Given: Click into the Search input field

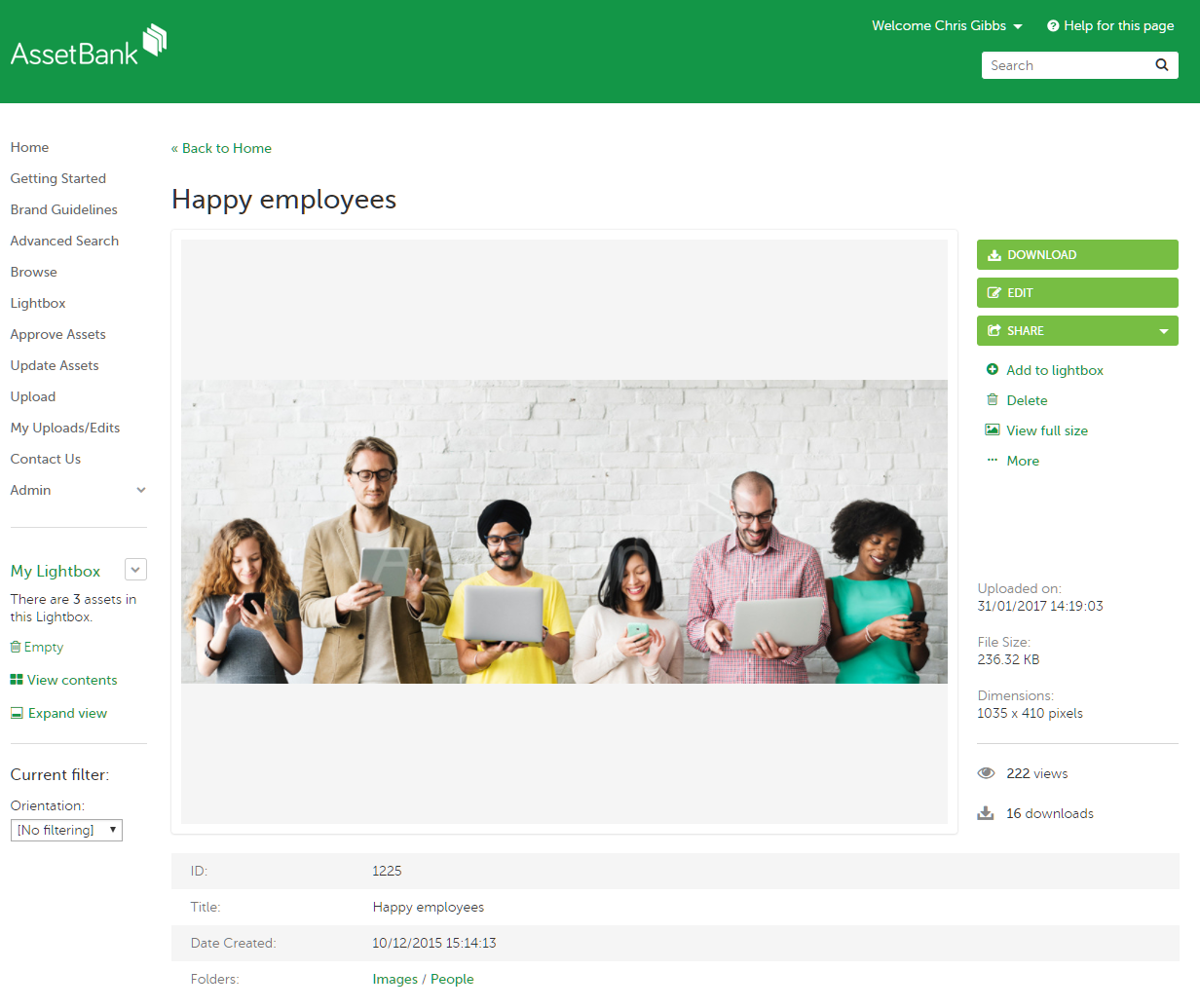Looking at the screenshot, I should 1067,65.
